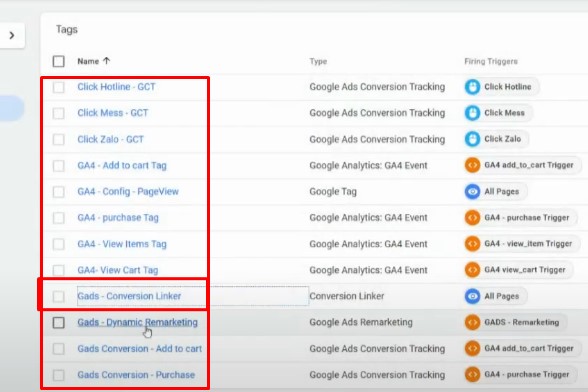Image resolution: width=588 pixels, height=392 pixels.
Task: Open the GA4 - purchase Tag
Action: click(x=118, y=218)
